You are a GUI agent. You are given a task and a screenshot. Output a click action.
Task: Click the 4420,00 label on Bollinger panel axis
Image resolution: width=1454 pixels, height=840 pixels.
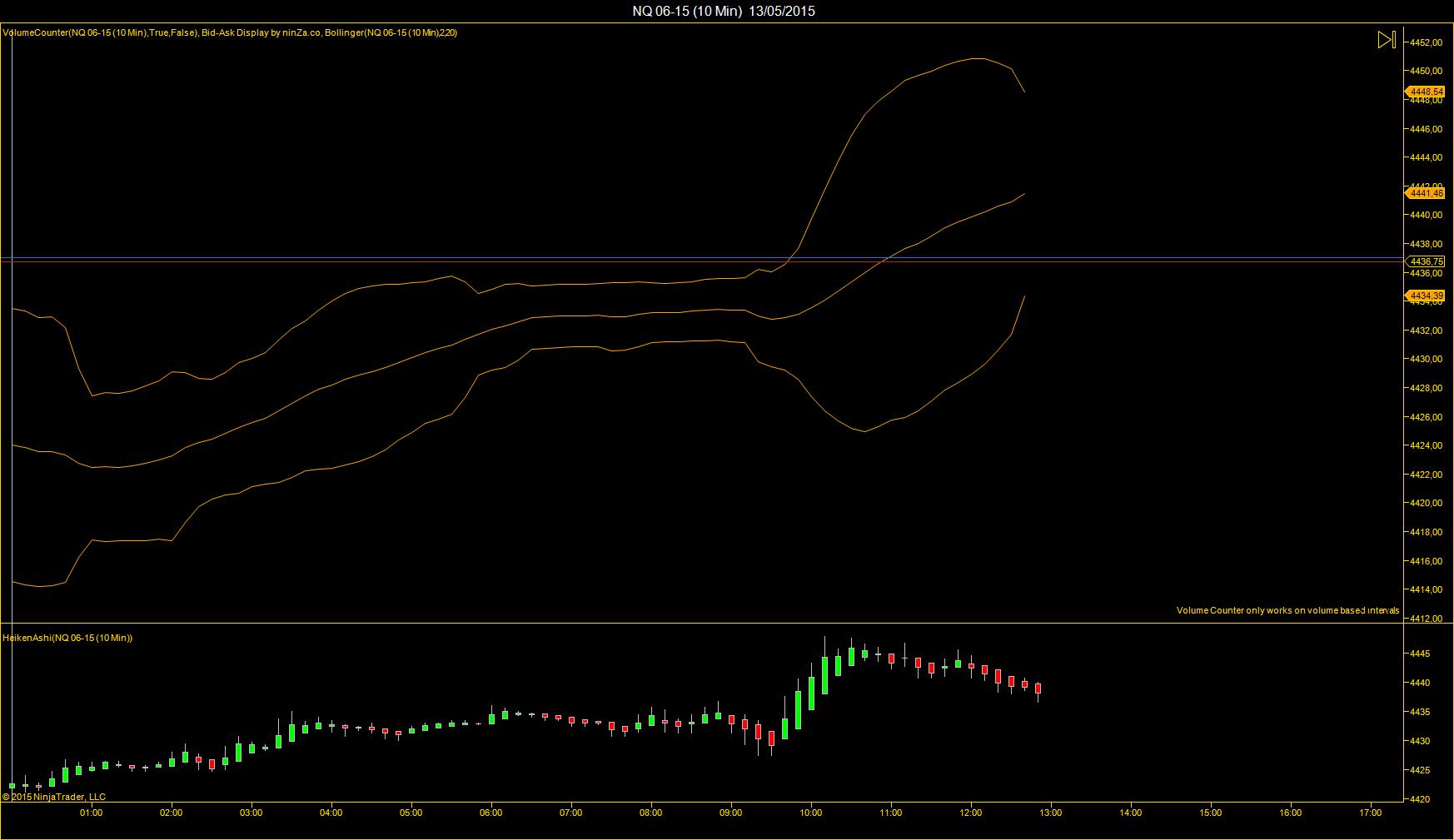pyautogui.click(x=1426, y=503)
